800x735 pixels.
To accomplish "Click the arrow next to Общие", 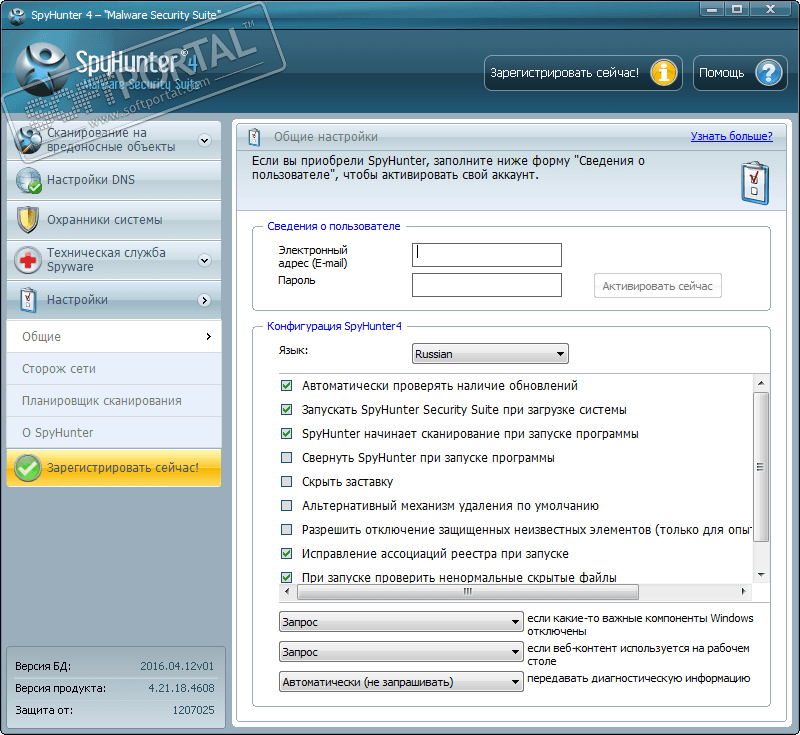I will pyautogui.click(x=209, y=337).
